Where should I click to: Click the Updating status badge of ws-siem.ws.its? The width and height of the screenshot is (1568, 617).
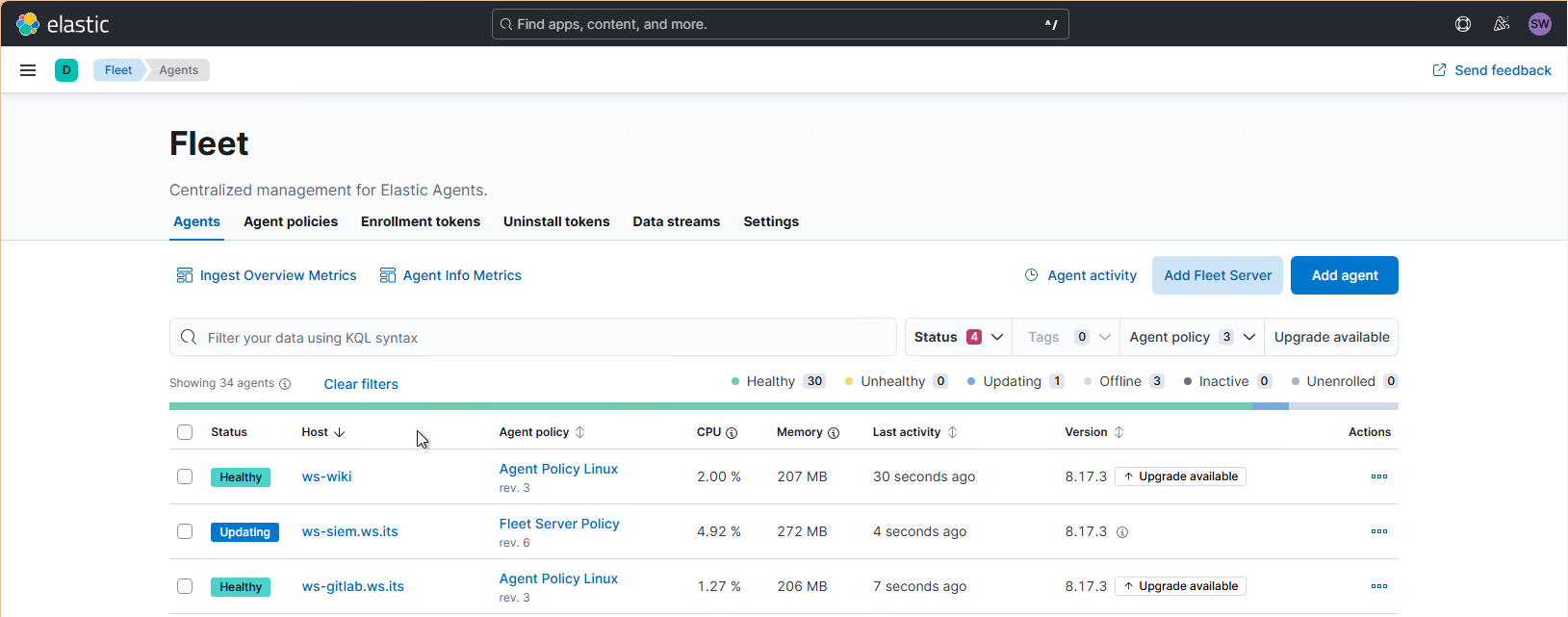tap(244, 532)
